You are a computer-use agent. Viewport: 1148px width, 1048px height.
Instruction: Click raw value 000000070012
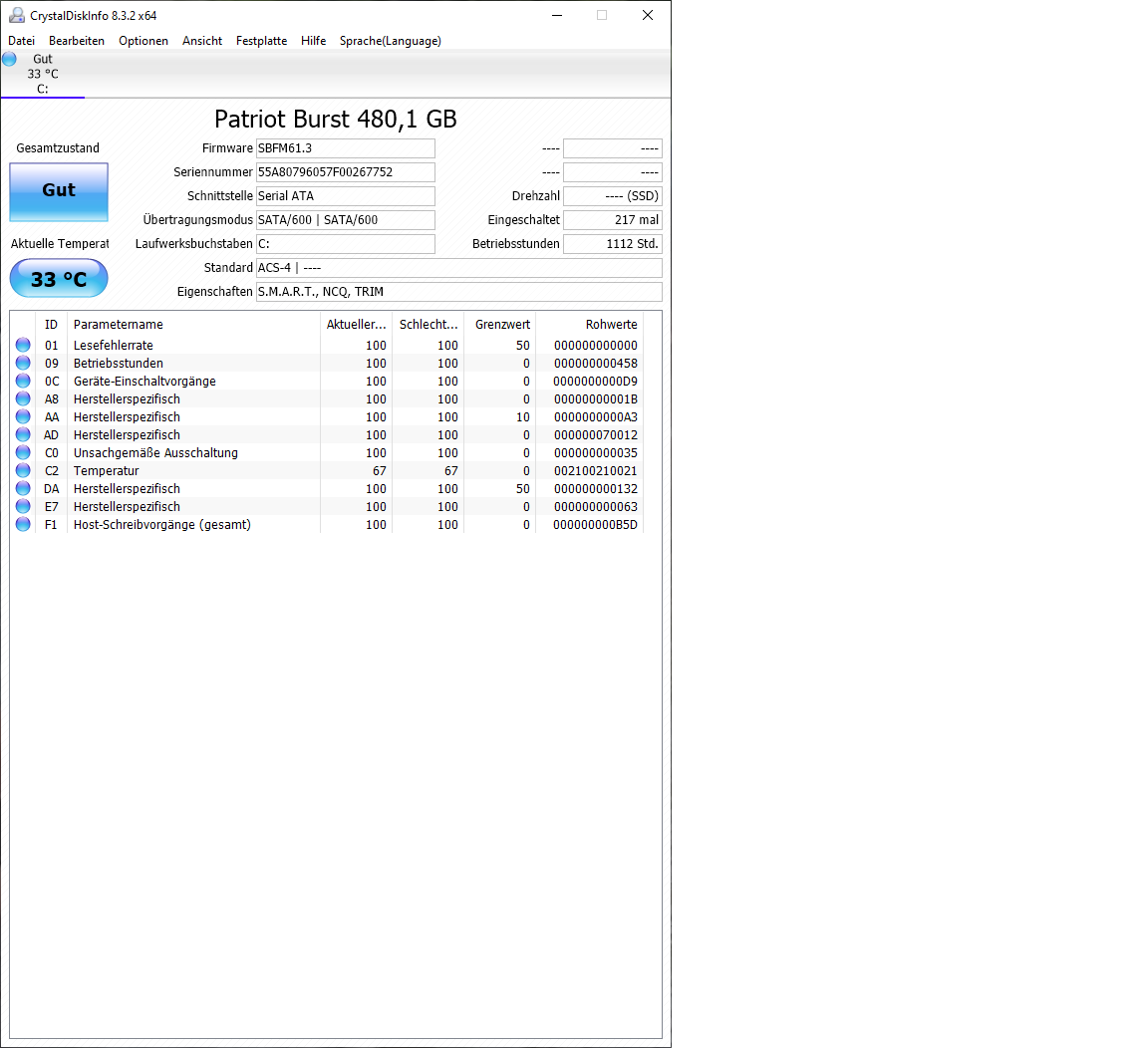pos(595,435)
